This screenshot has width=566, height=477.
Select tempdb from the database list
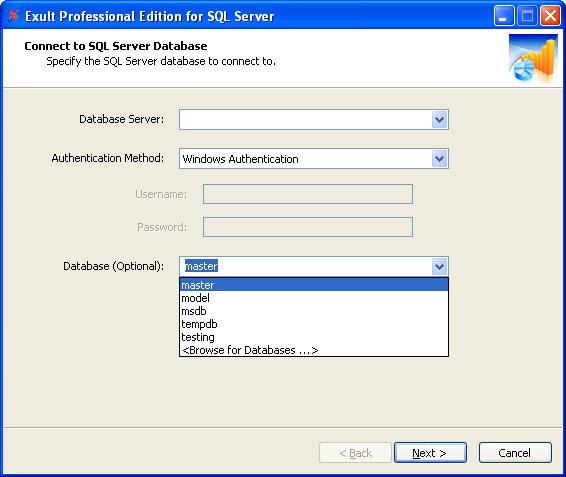pyautogui.click(x=314, y=324)
